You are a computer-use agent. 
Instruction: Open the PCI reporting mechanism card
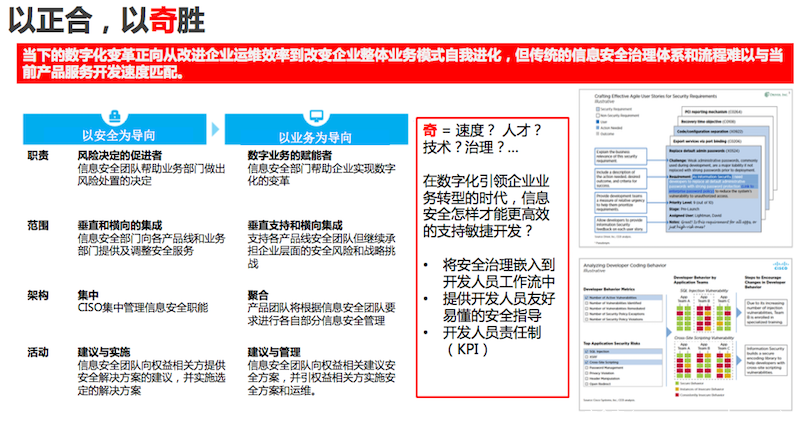(730, 112)
